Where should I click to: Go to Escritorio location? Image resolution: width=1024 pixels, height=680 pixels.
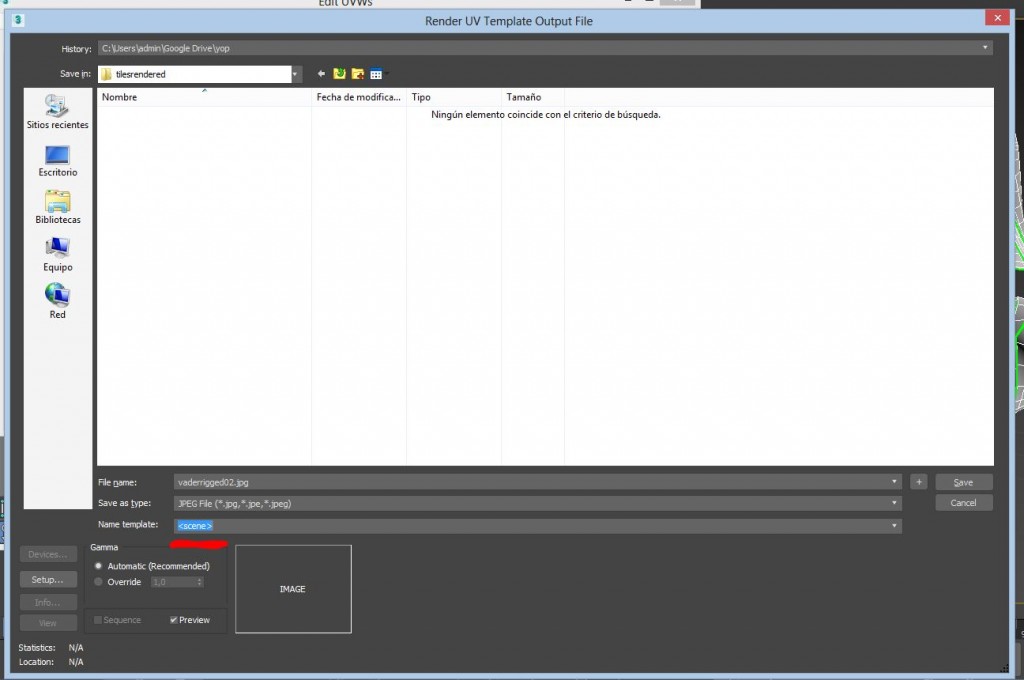click(57, 160)
